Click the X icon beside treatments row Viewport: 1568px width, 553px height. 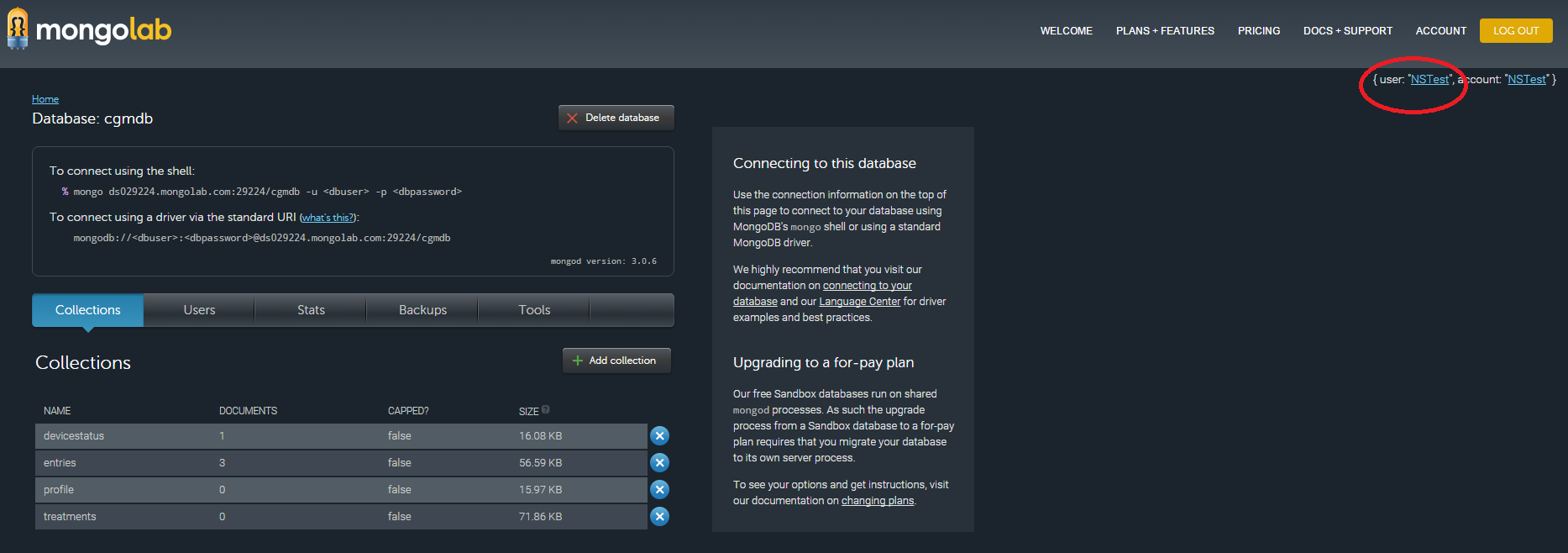tap(659, 516)
